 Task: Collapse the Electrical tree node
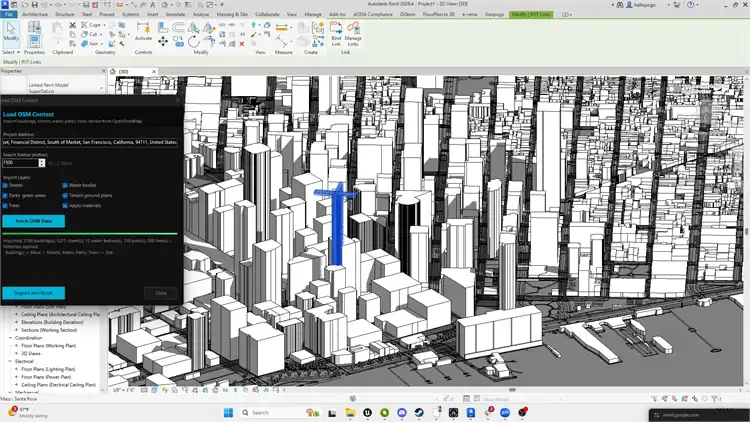coord(10,361)
